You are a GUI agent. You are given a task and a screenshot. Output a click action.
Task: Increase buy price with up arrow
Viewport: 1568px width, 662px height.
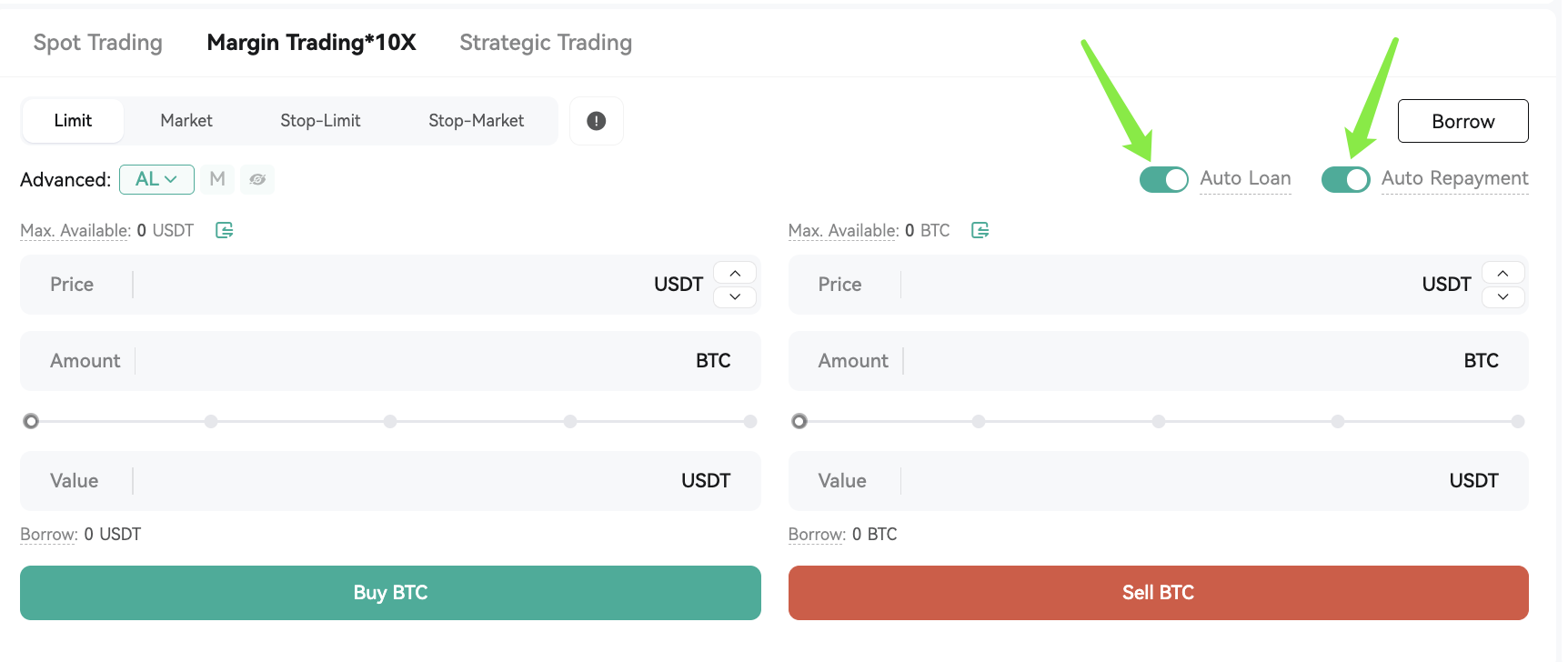735,273
